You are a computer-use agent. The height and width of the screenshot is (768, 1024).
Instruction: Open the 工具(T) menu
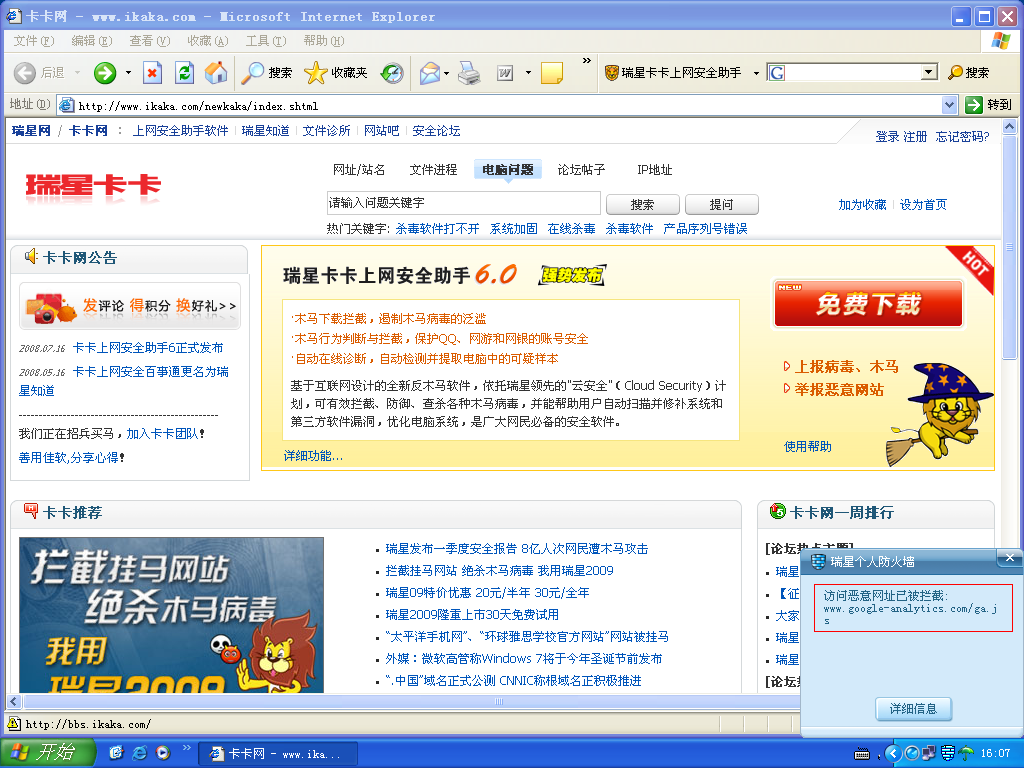[x=265, y=41]
